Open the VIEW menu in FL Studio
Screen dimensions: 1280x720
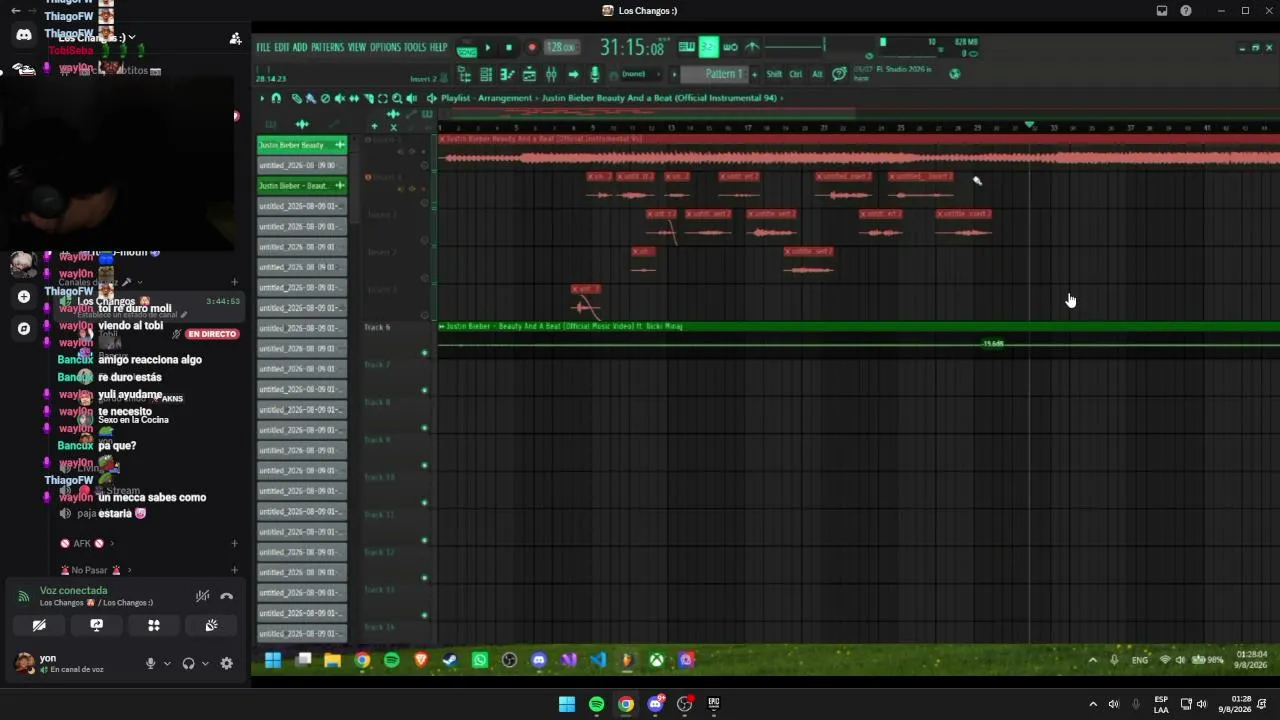point(357,47)
